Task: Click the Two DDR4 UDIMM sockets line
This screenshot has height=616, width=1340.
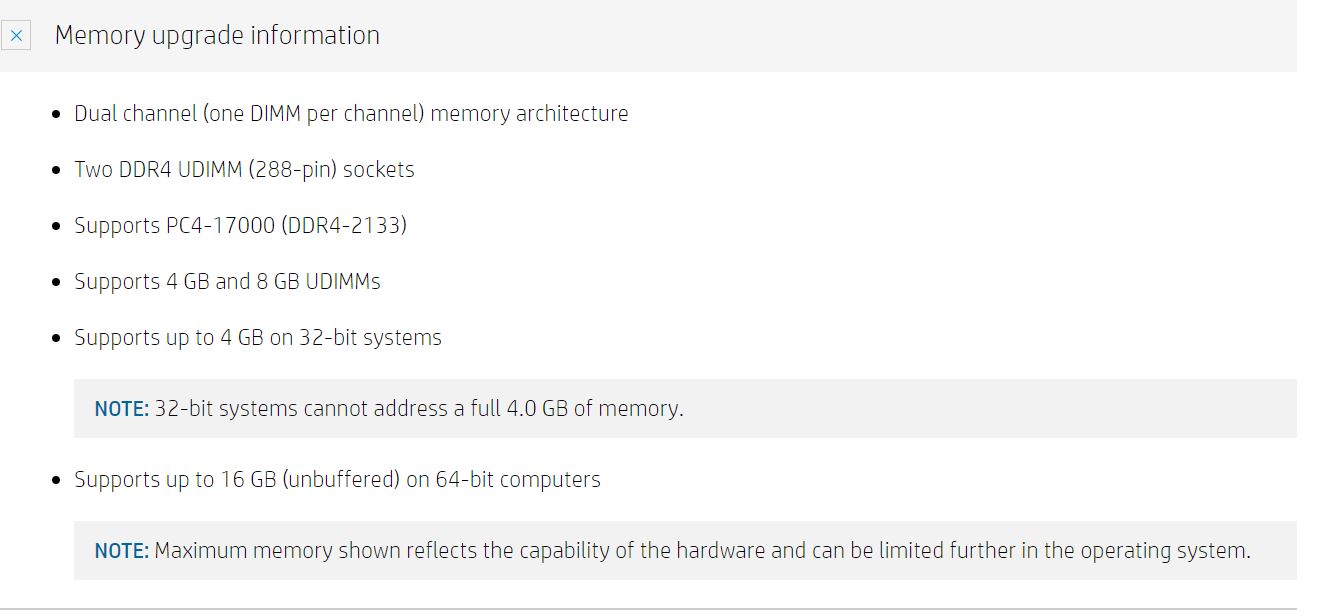Action: (244, 170)
